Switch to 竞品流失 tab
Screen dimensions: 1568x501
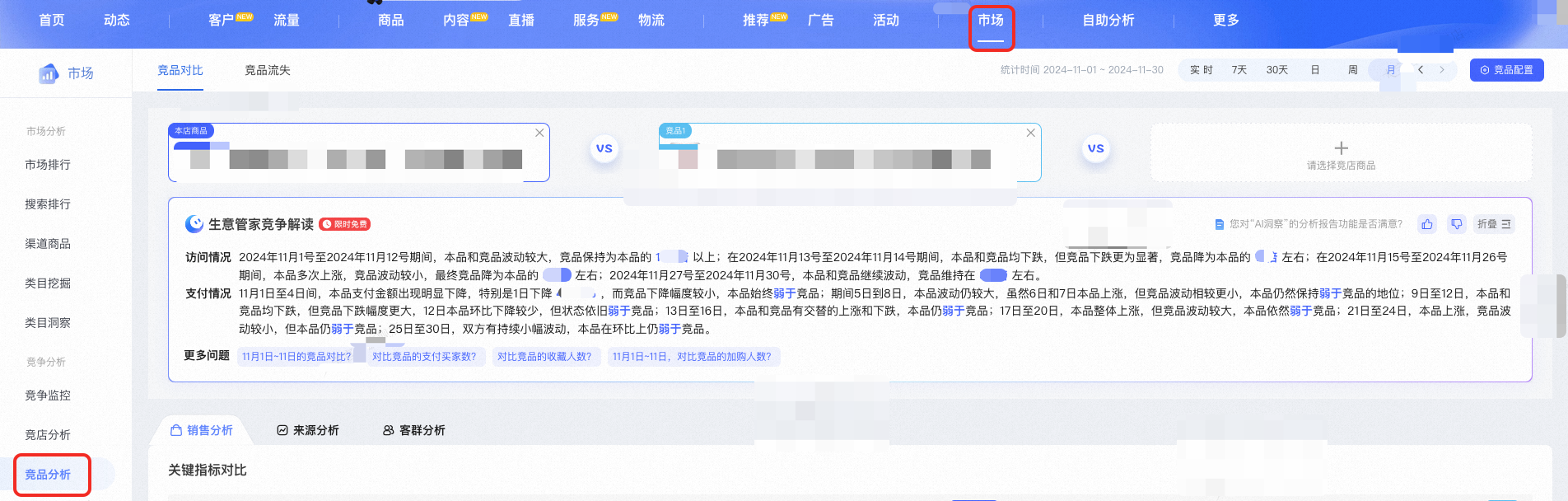pyautogui.click(x=268, y=70)
